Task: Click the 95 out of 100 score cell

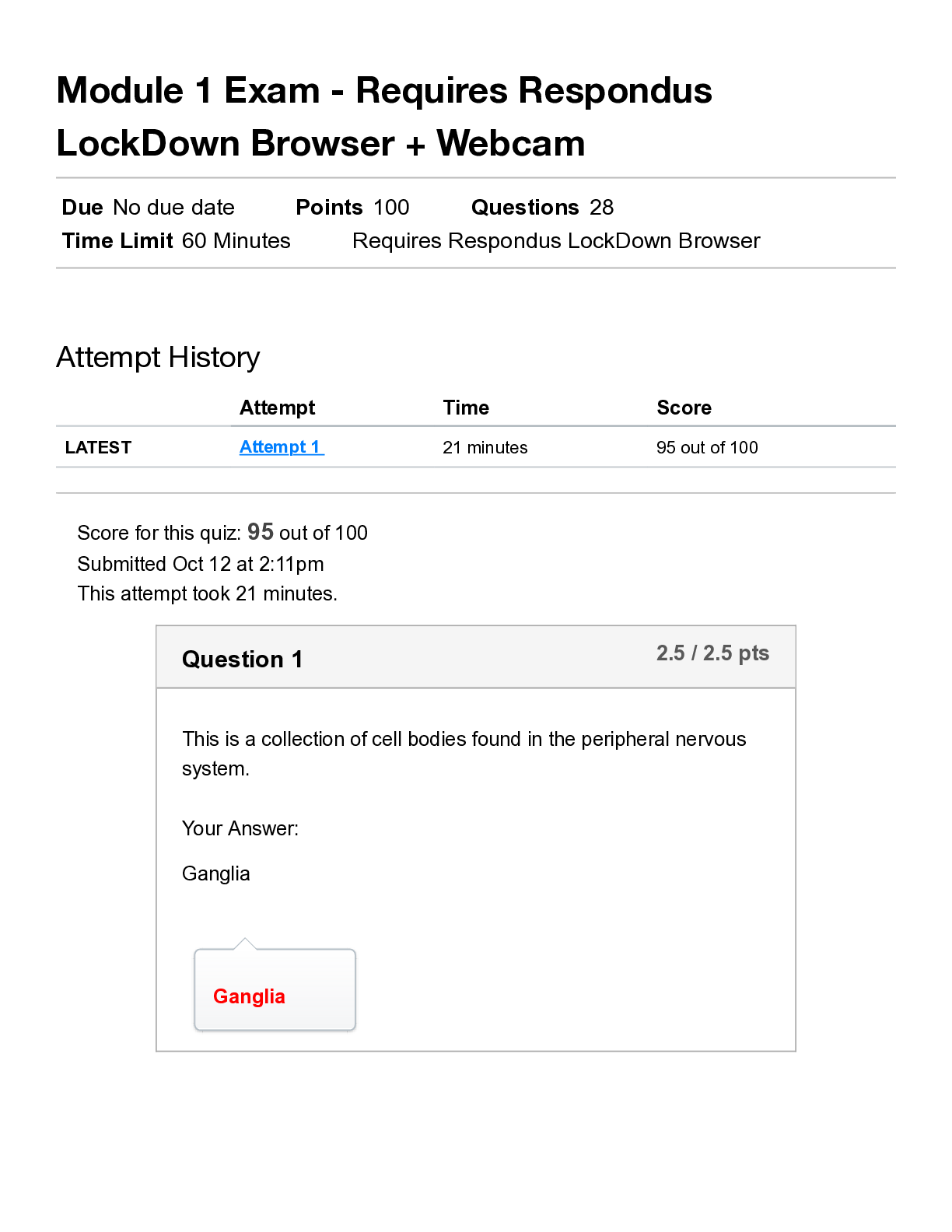Action: tap(707, 448)
